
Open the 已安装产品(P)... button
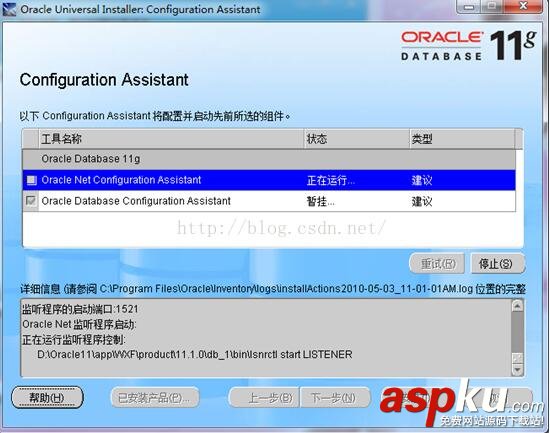tap(155, 398)
